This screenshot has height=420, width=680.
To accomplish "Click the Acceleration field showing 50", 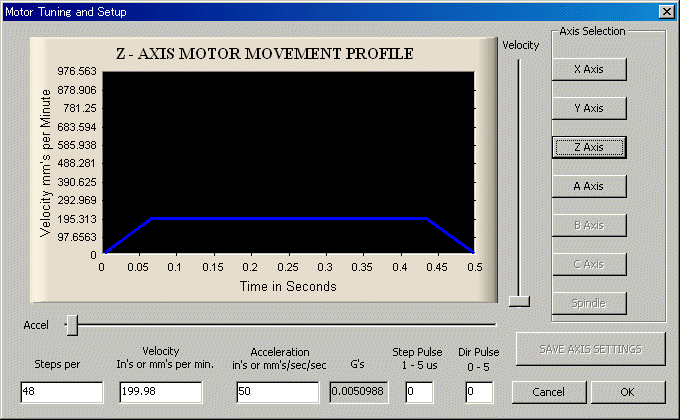I will click(x=278, y=392).
